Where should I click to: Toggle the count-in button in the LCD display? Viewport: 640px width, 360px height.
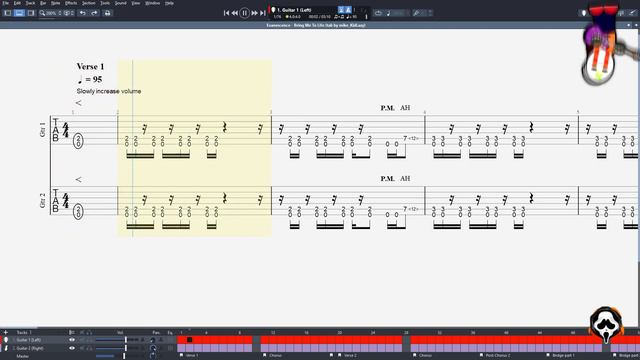[x=341, y=10]
